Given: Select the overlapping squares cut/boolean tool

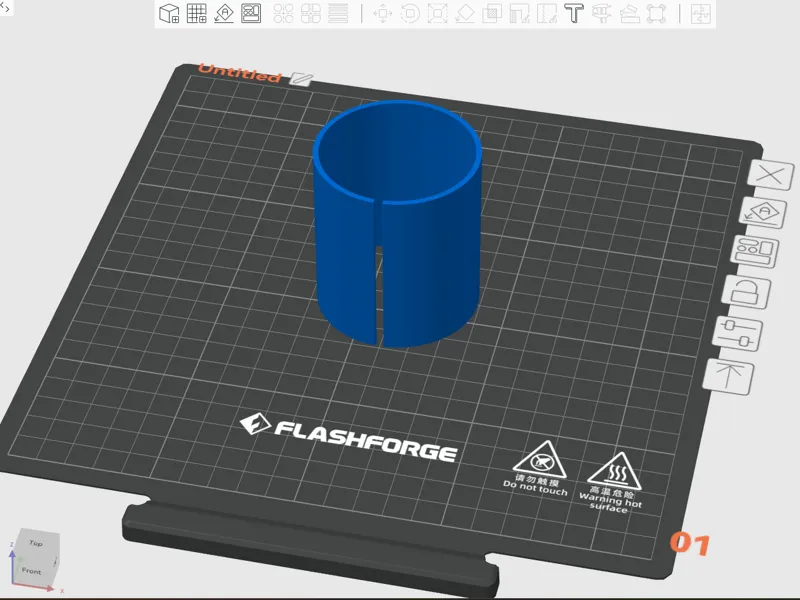Looking at the screenshot, I should [492, 13].
